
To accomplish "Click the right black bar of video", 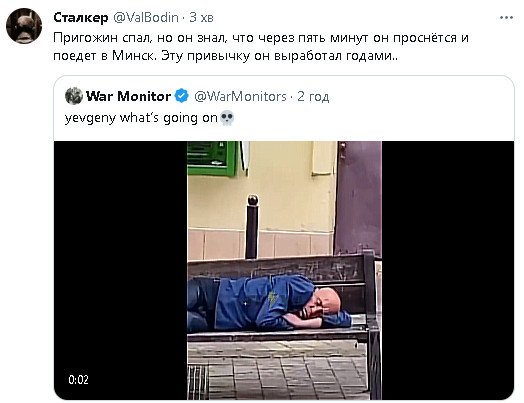I will 448,270.
